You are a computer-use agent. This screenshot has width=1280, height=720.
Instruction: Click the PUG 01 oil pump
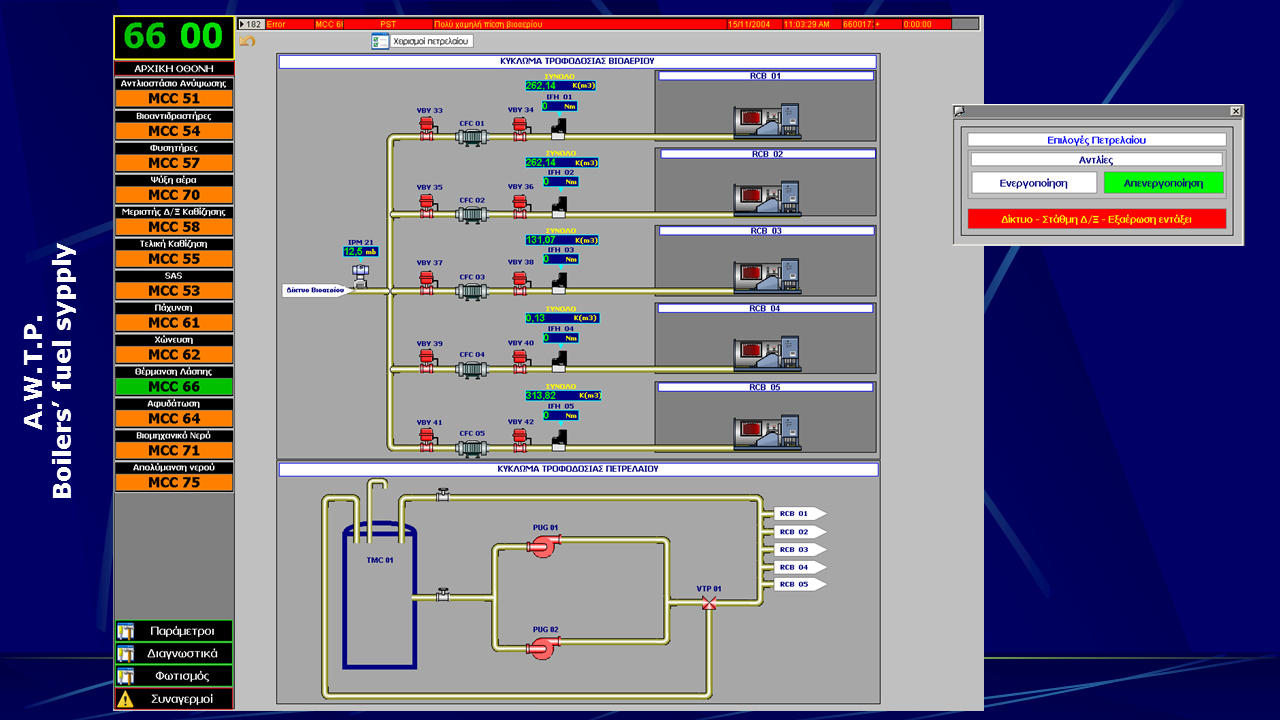pyautogui.click(x=543, y=545)
